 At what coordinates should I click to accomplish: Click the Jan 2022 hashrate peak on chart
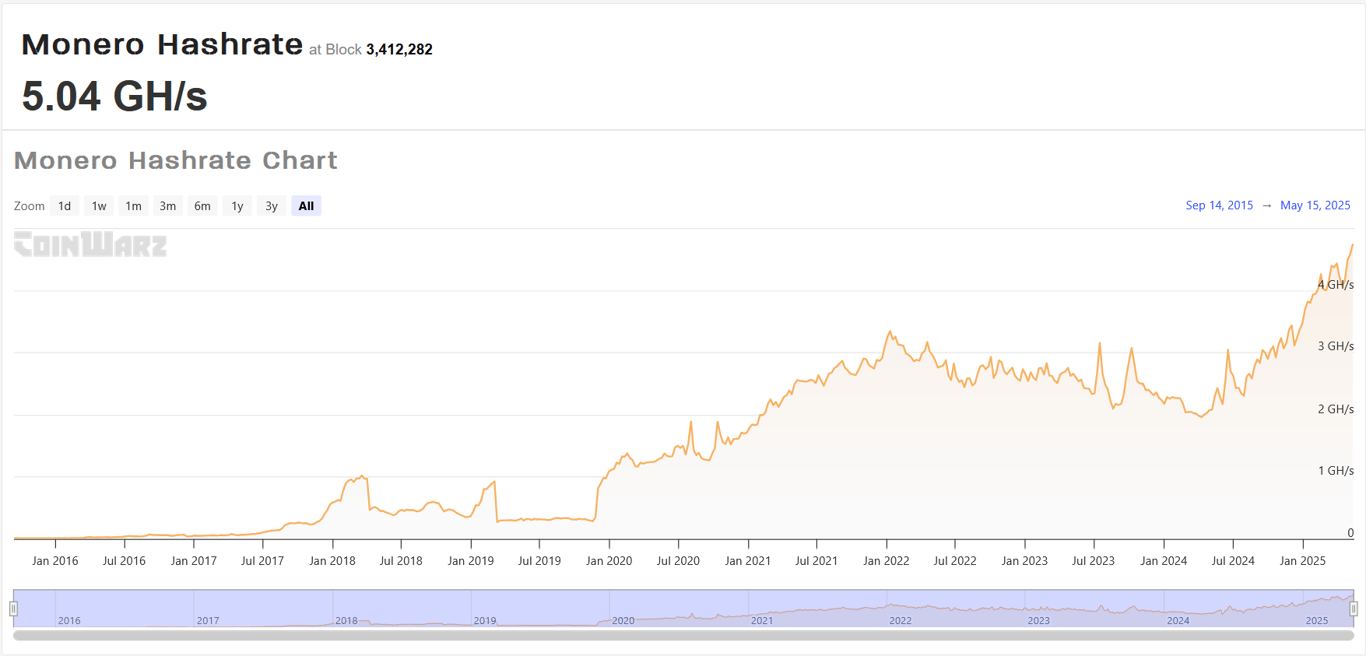click(889, 330)
